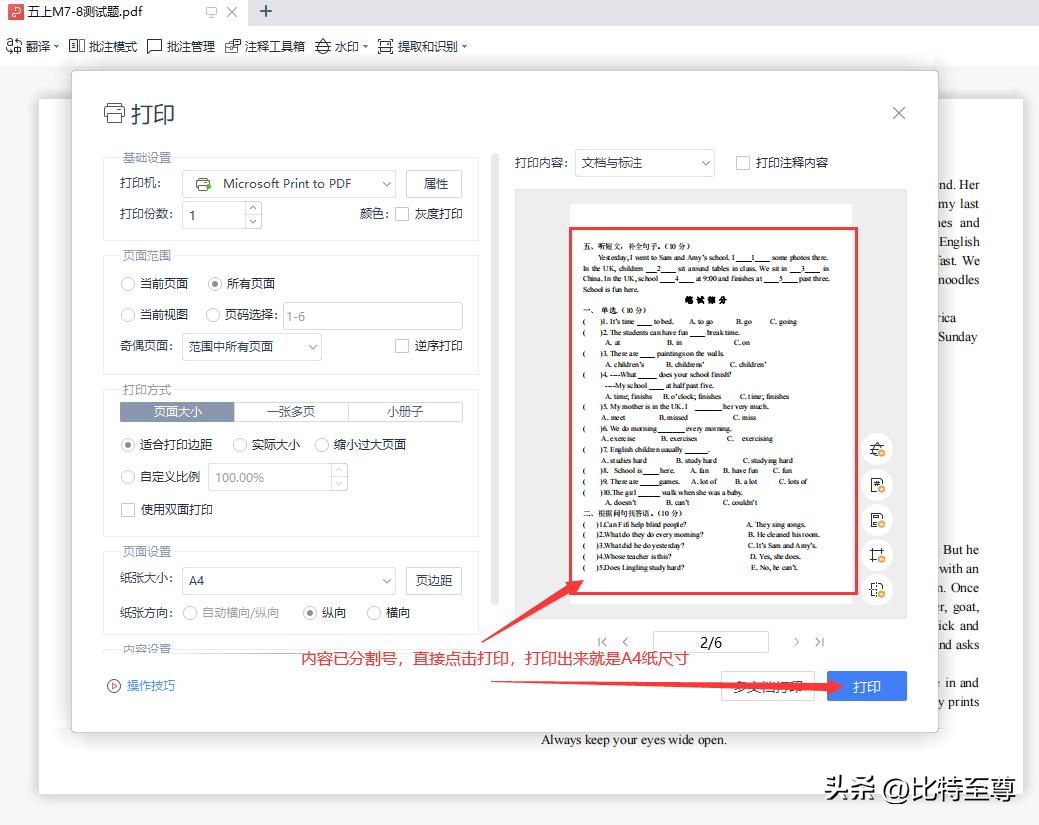
Task: Open the 水印 watermark menu
Action: coord(341,46)
